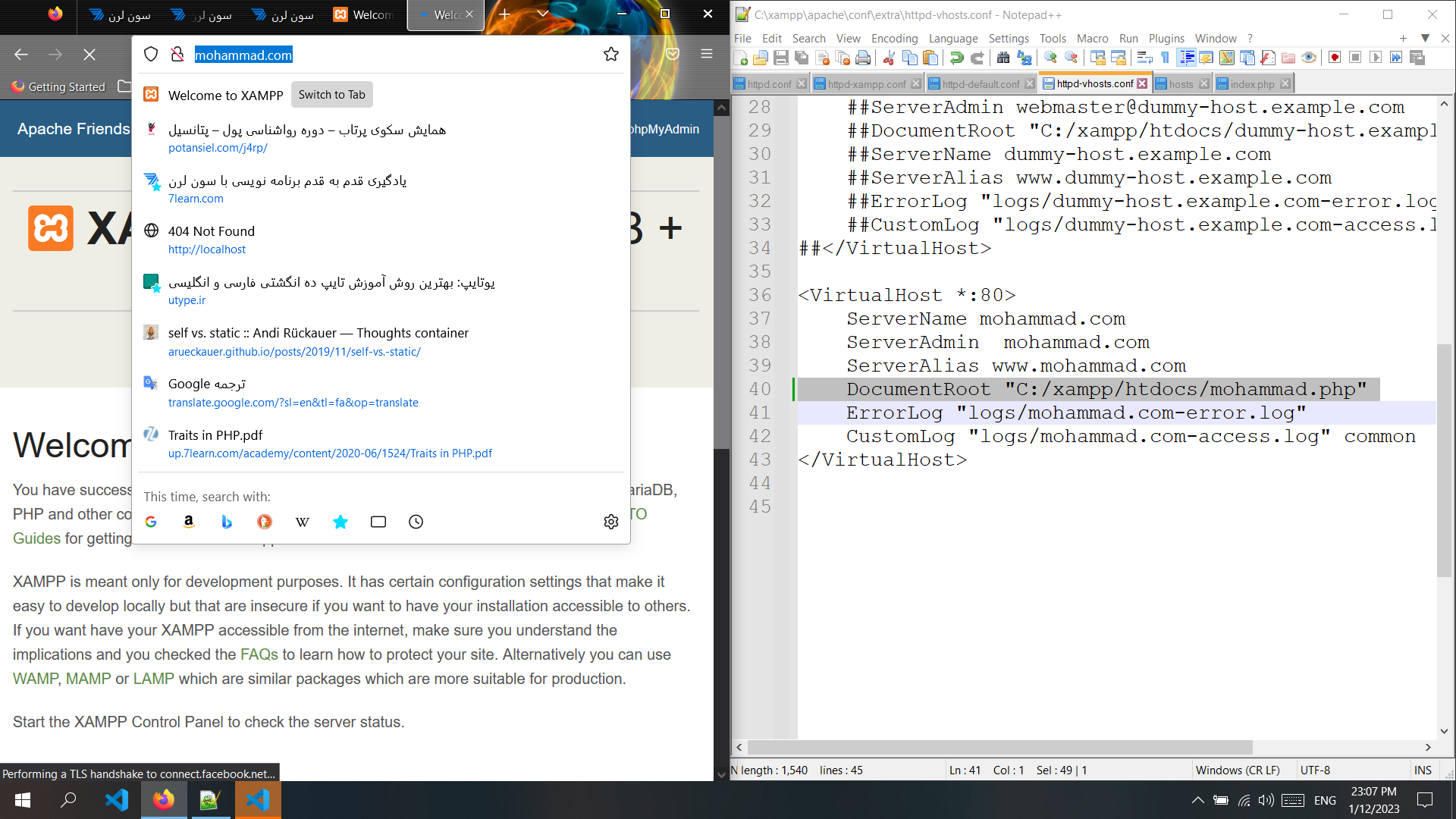
Task: Toggle the indent guide toolbar button
Action: [x=1187, y=58]
